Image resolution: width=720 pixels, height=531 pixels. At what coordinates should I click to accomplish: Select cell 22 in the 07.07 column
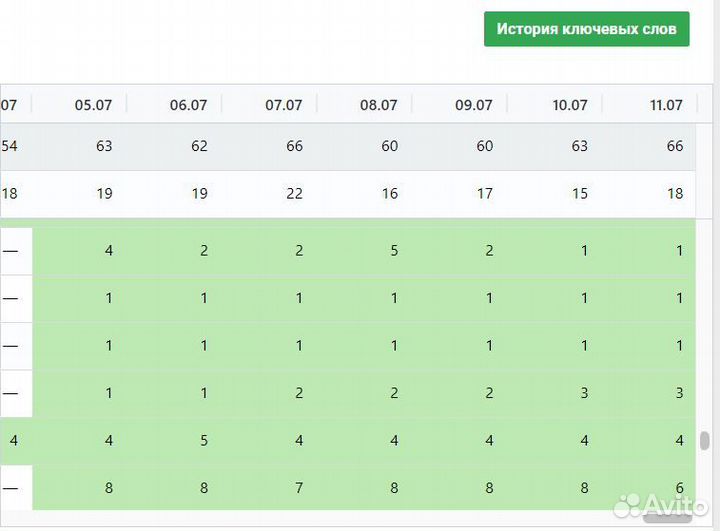pyautogui.click(x=294, y=194)
